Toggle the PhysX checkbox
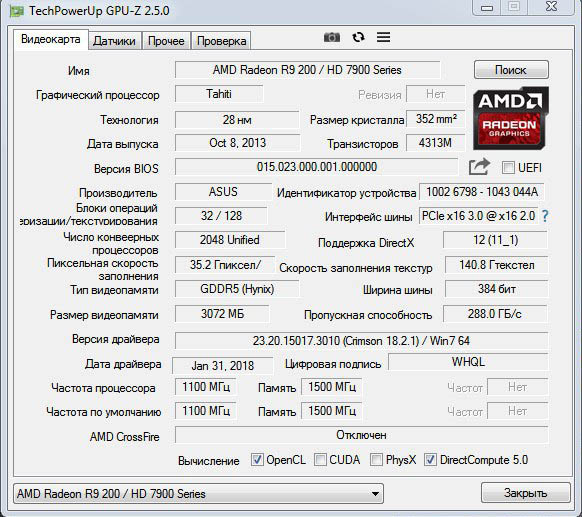Screen dimensions: 582x517 pyautogui.click(x=376, y=460)
